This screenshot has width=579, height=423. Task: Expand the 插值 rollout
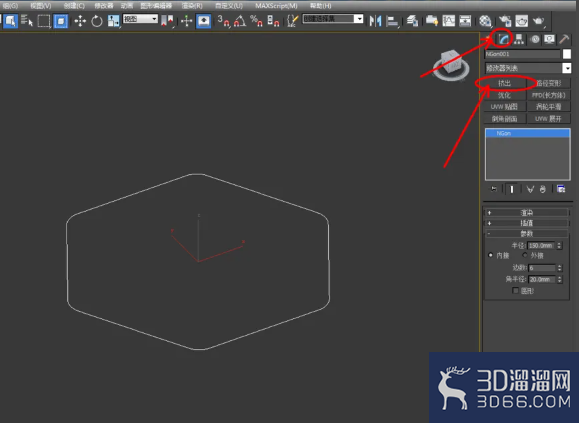[x=527, y=223]
